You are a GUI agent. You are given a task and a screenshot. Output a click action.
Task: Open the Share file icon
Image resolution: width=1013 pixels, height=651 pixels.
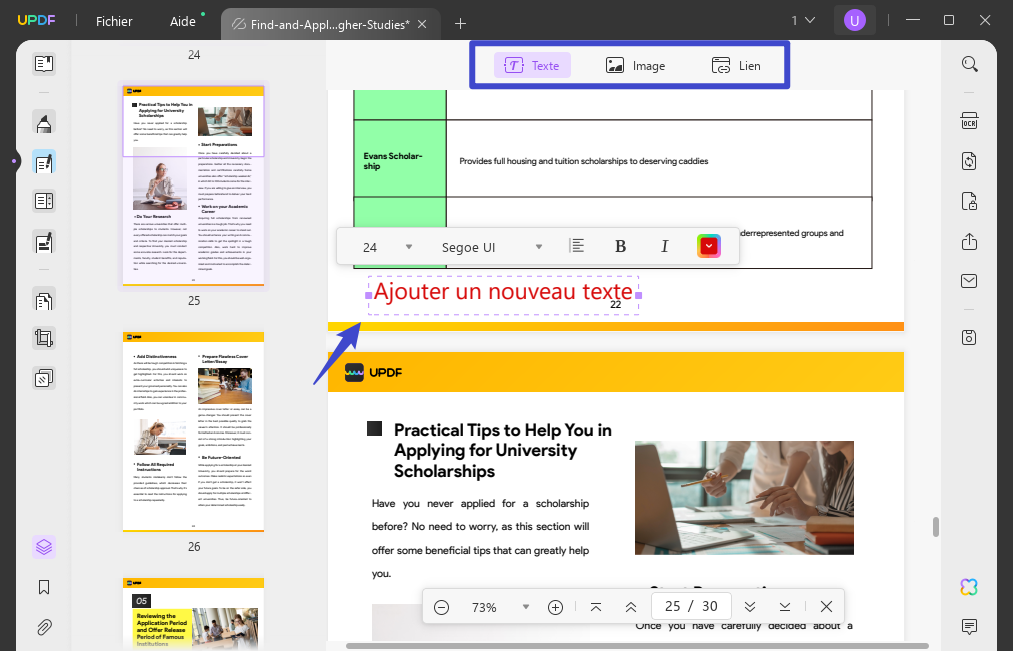(969, 242)
